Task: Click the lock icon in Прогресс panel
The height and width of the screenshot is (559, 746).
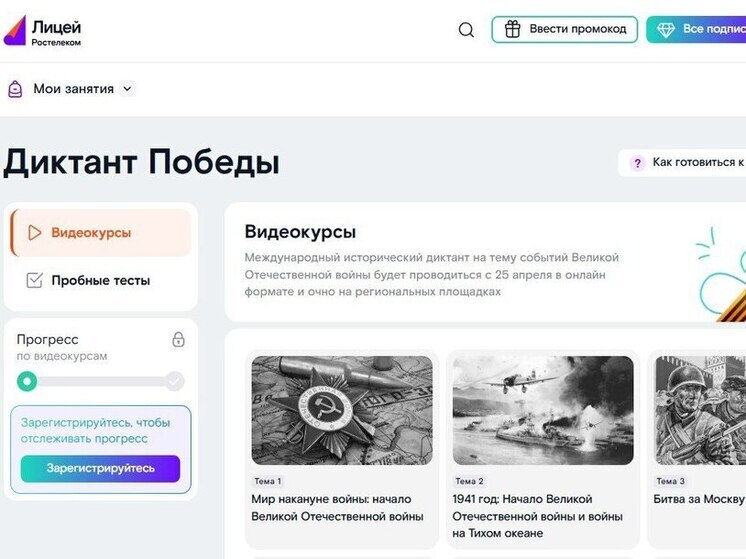Action: point(178,340)
